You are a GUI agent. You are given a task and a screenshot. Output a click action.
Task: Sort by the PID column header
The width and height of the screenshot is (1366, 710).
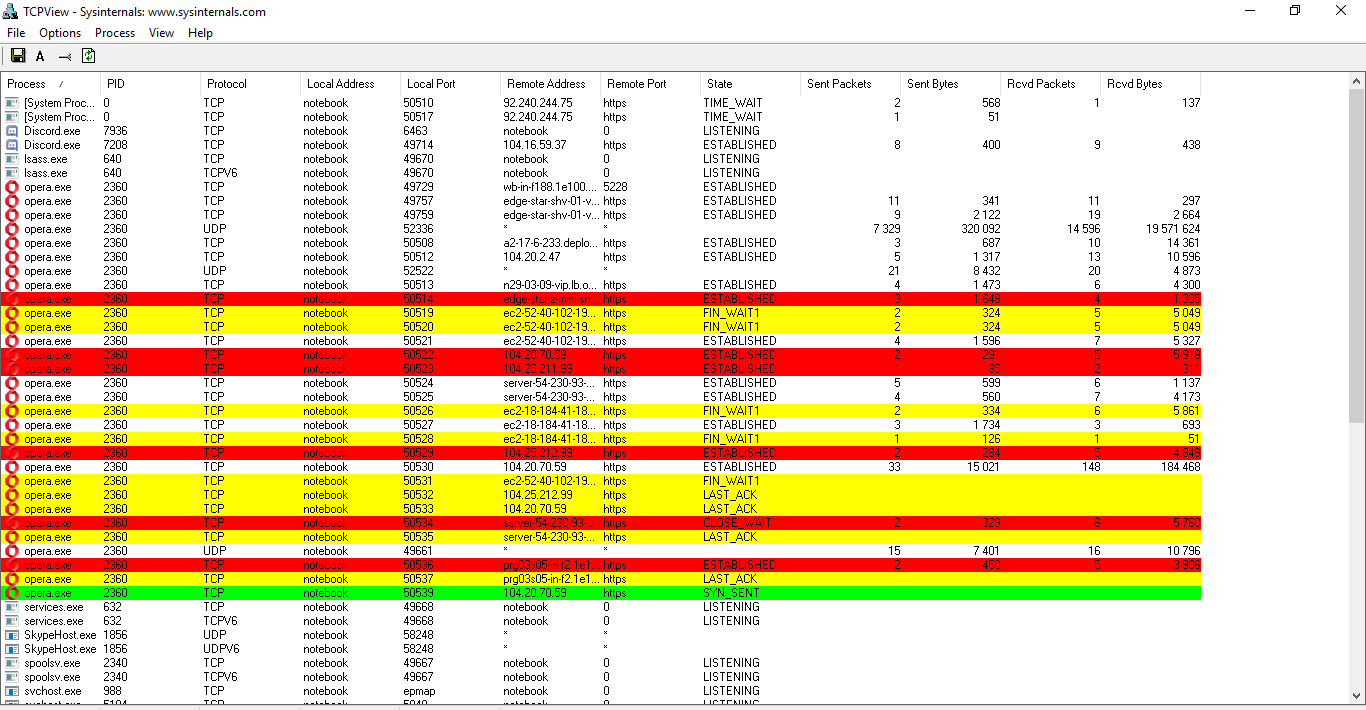pos(150,84)
